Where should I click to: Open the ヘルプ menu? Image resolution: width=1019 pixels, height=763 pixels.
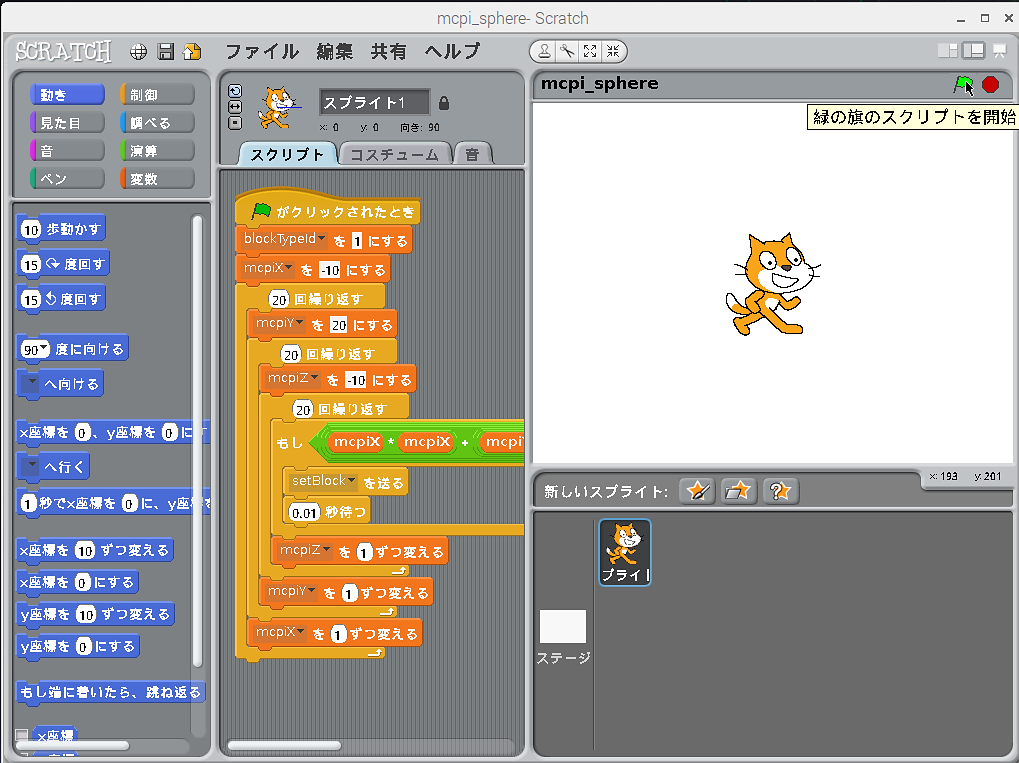tap(452, 51)
